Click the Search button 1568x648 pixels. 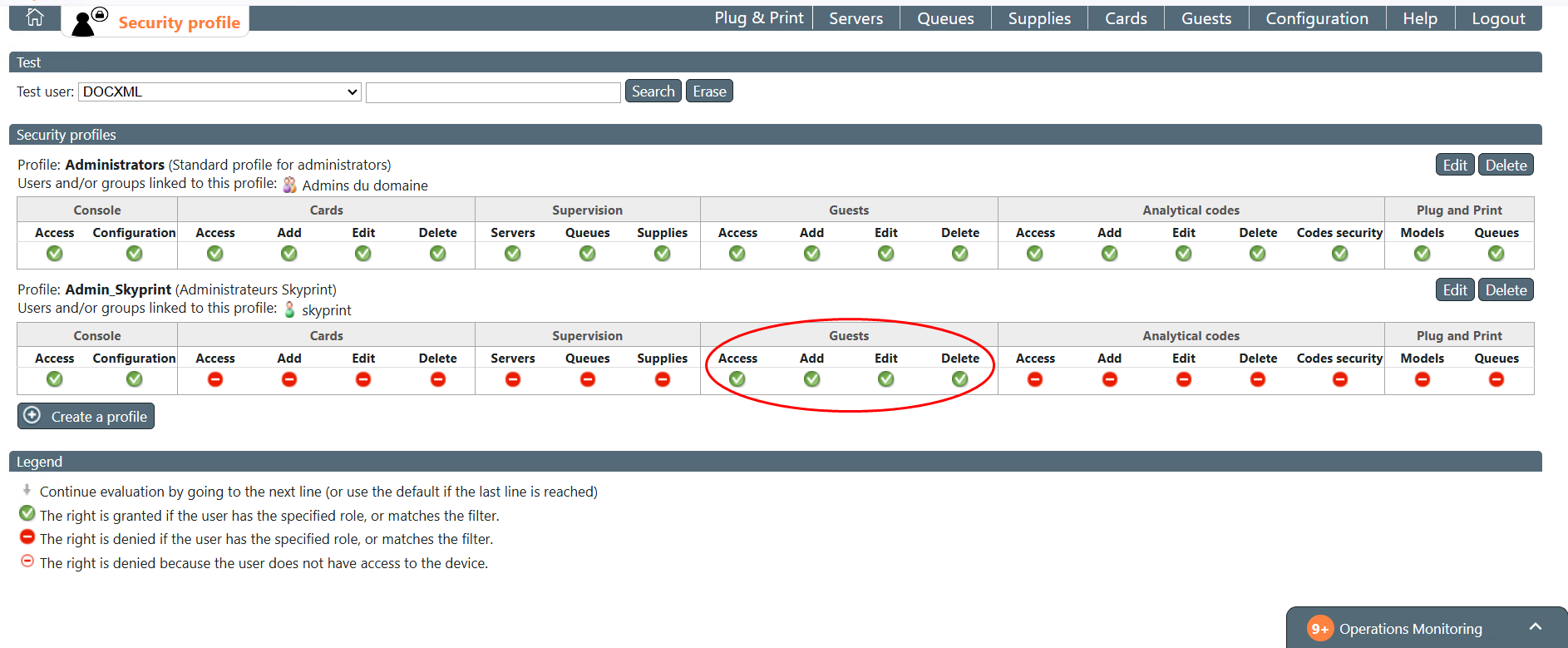(x=653, y=92)
